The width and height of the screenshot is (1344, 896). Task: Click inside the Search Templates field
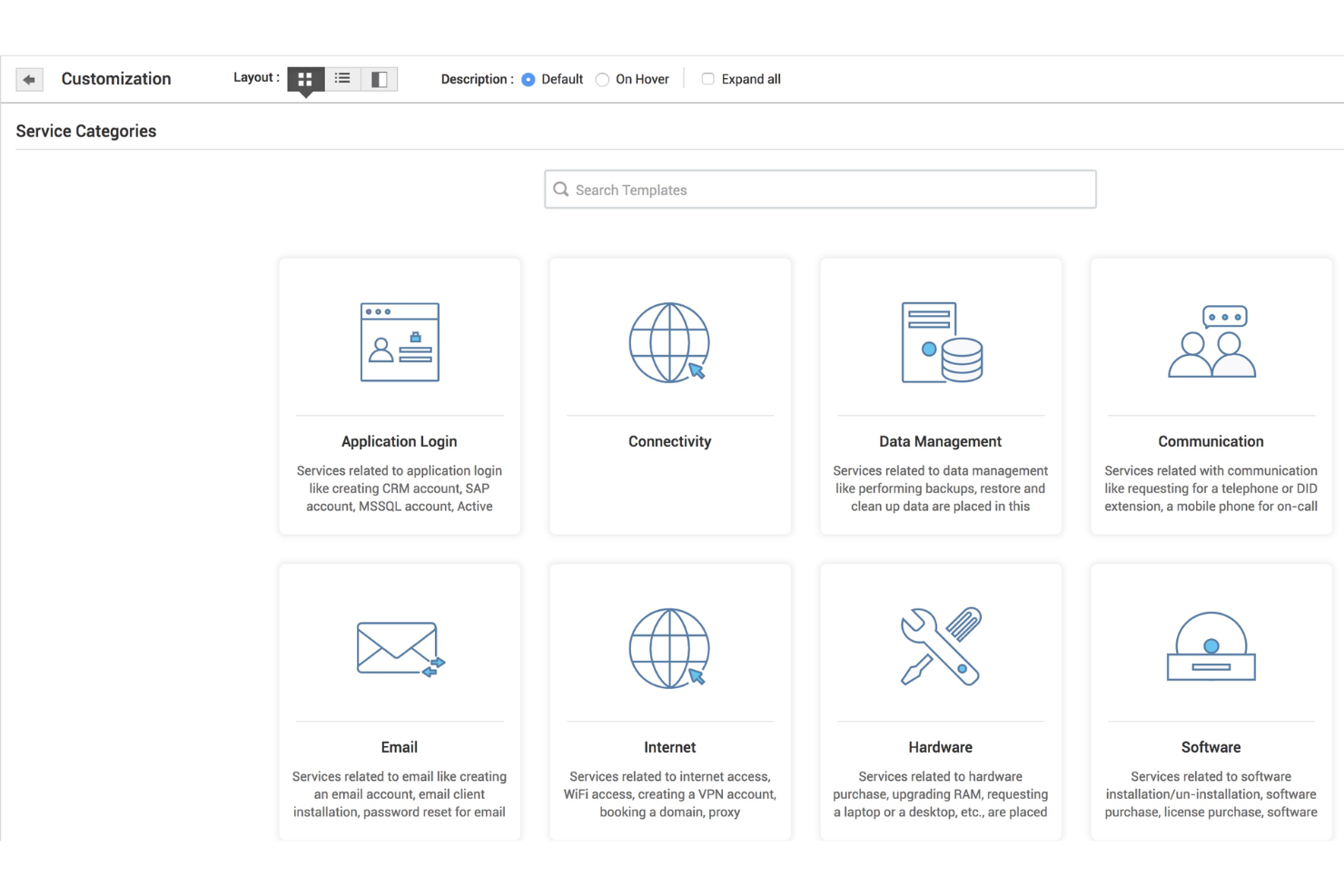(817, 189)
